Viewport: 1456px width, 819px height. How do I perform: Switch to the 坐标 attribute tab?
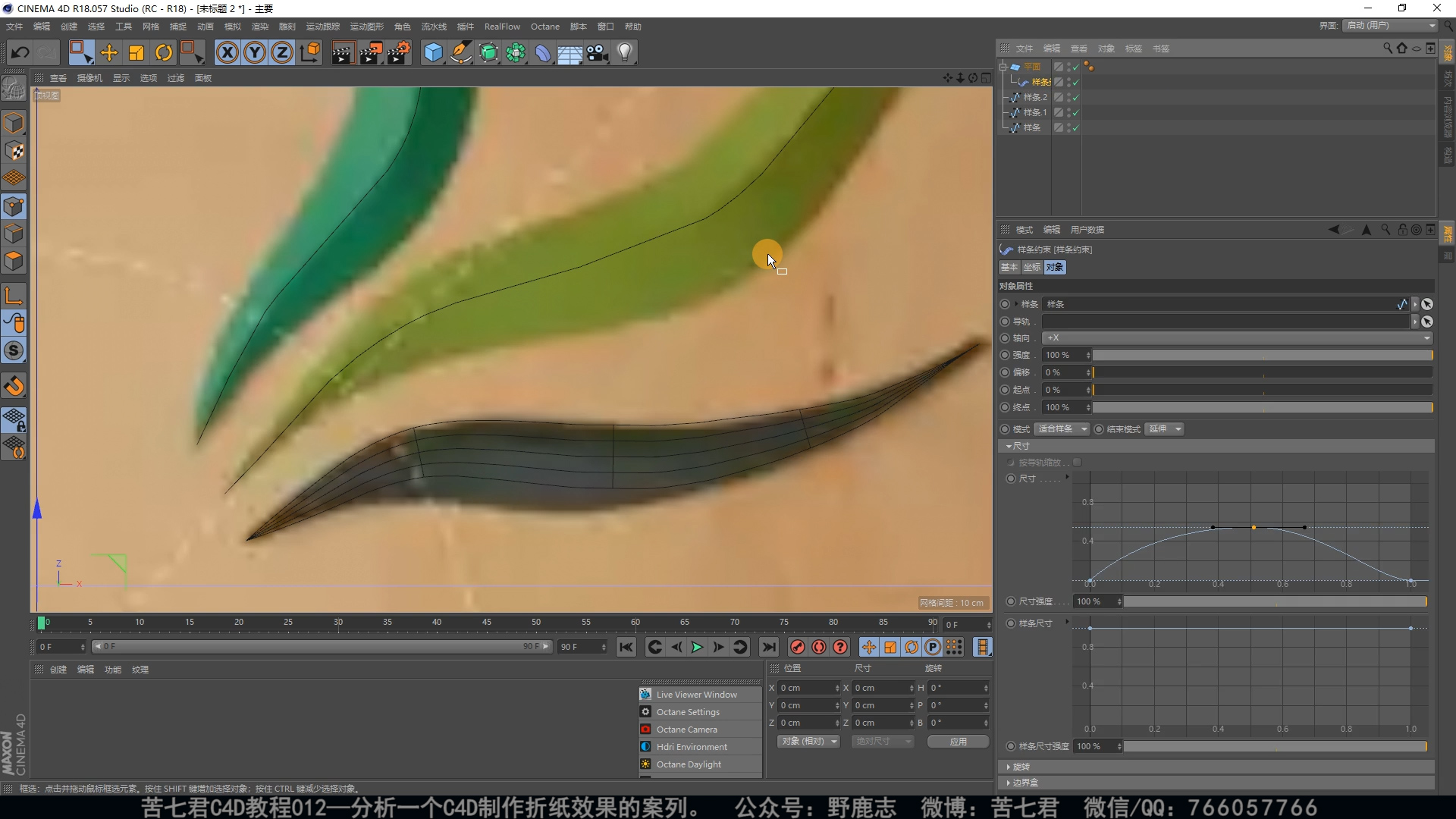[x=1032, y=267]
